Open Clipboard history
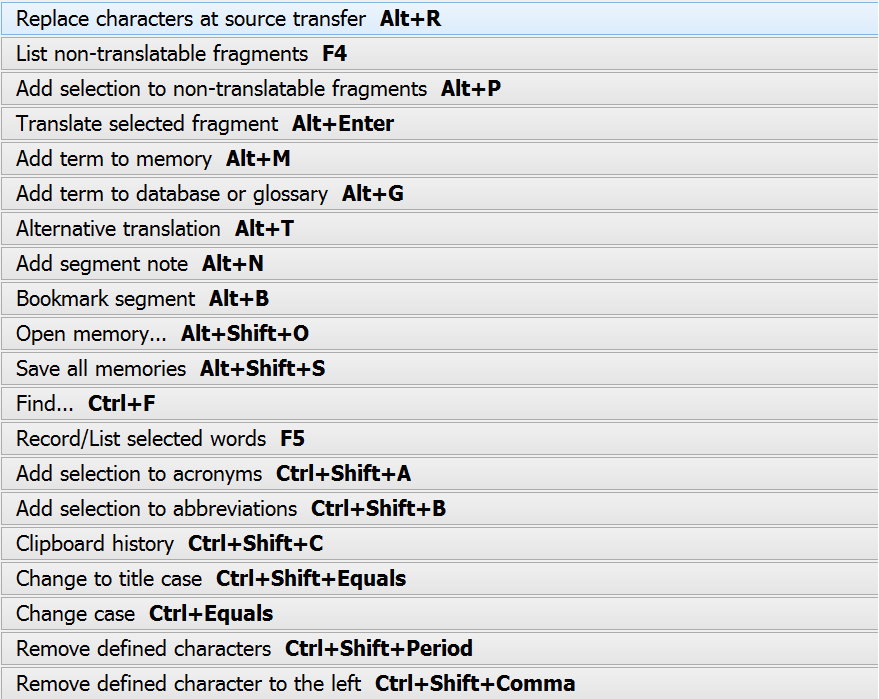The height and width of the screenshot is (699, 879). (x=169, y=544)
